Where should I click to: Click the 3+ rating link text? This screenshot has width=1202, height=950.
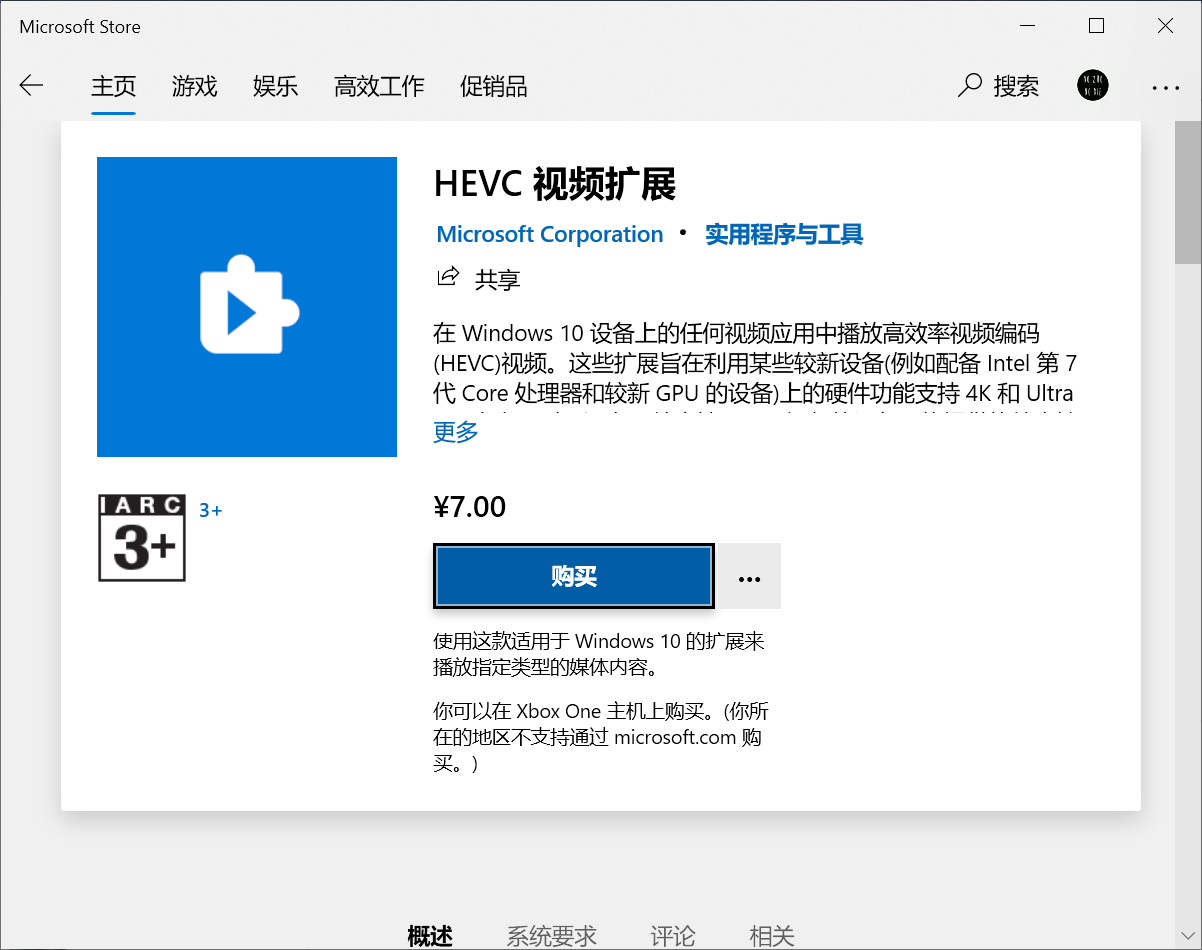(210, 509)
